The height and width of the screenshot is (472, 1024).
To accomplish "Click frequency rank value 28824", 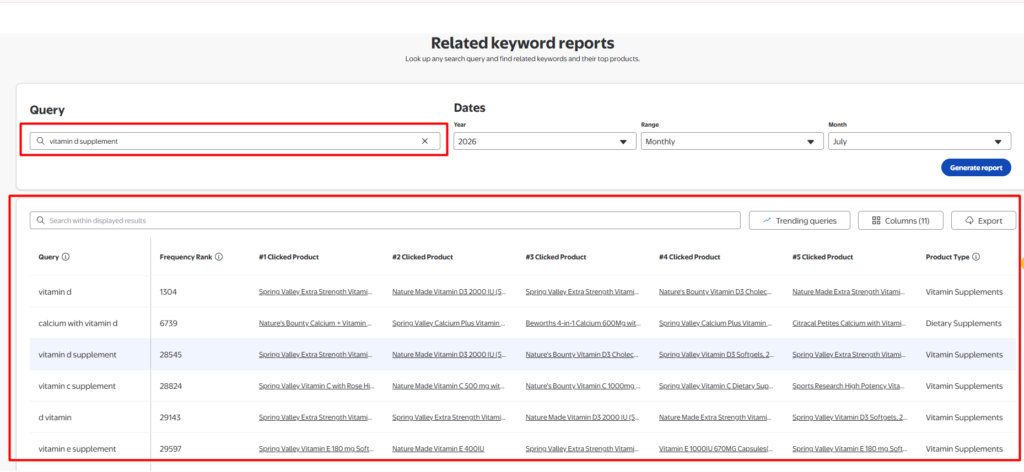I will (x=170, y=386).
